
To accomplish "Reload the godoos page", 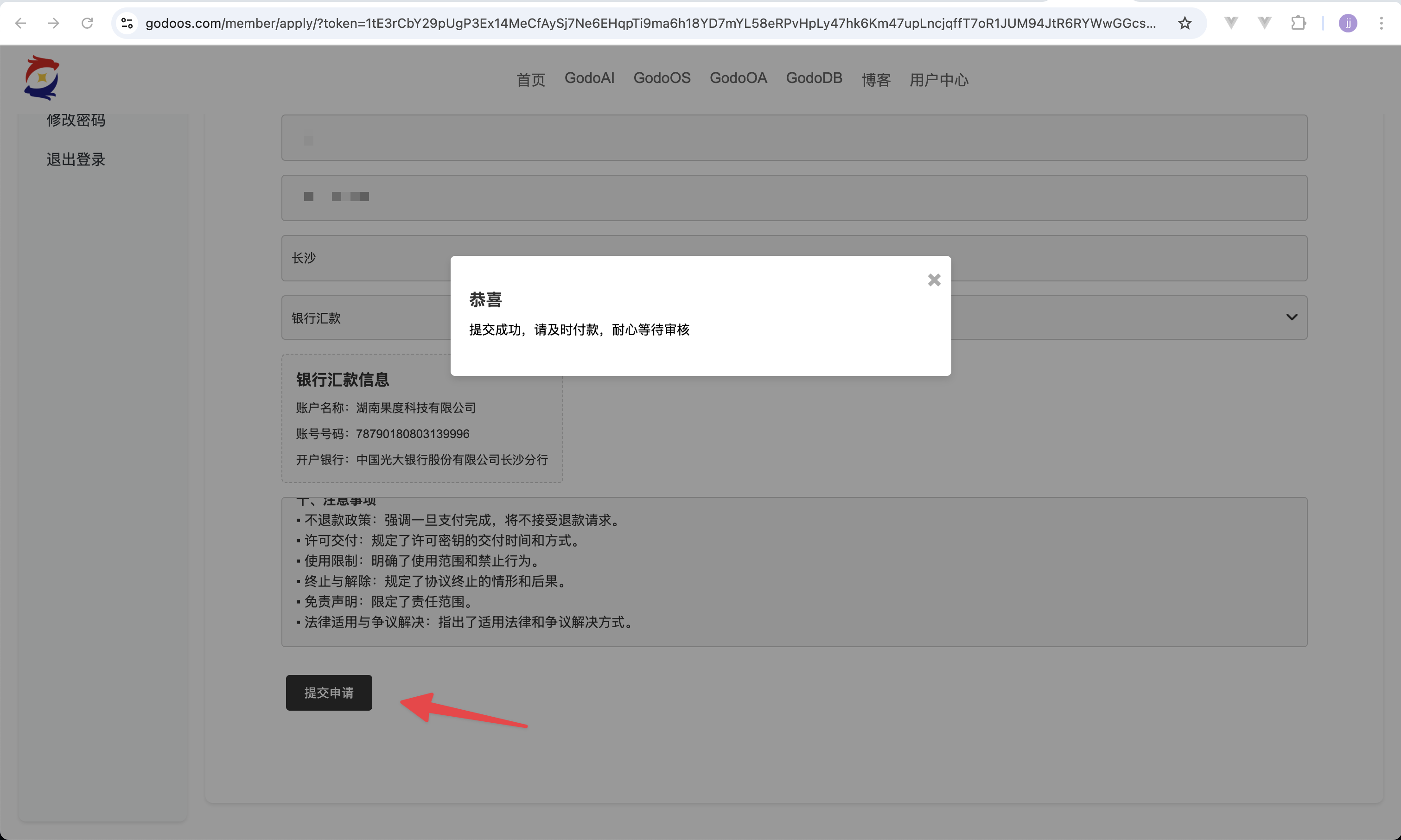I will (x=87, y=23).
